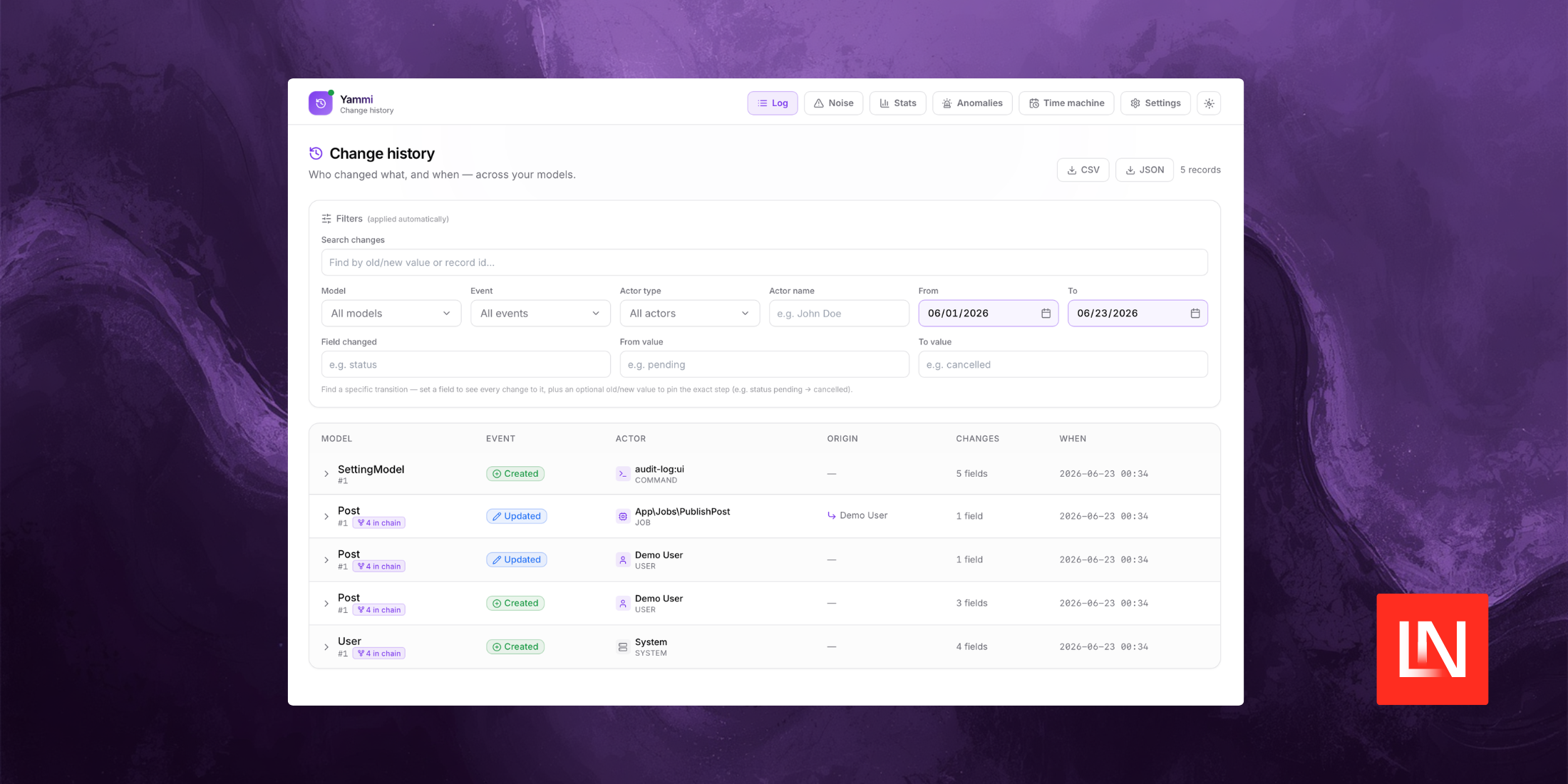Open the All models dropdown
The width and height of the screenshot is (1568, 784).
coord(391,314)
